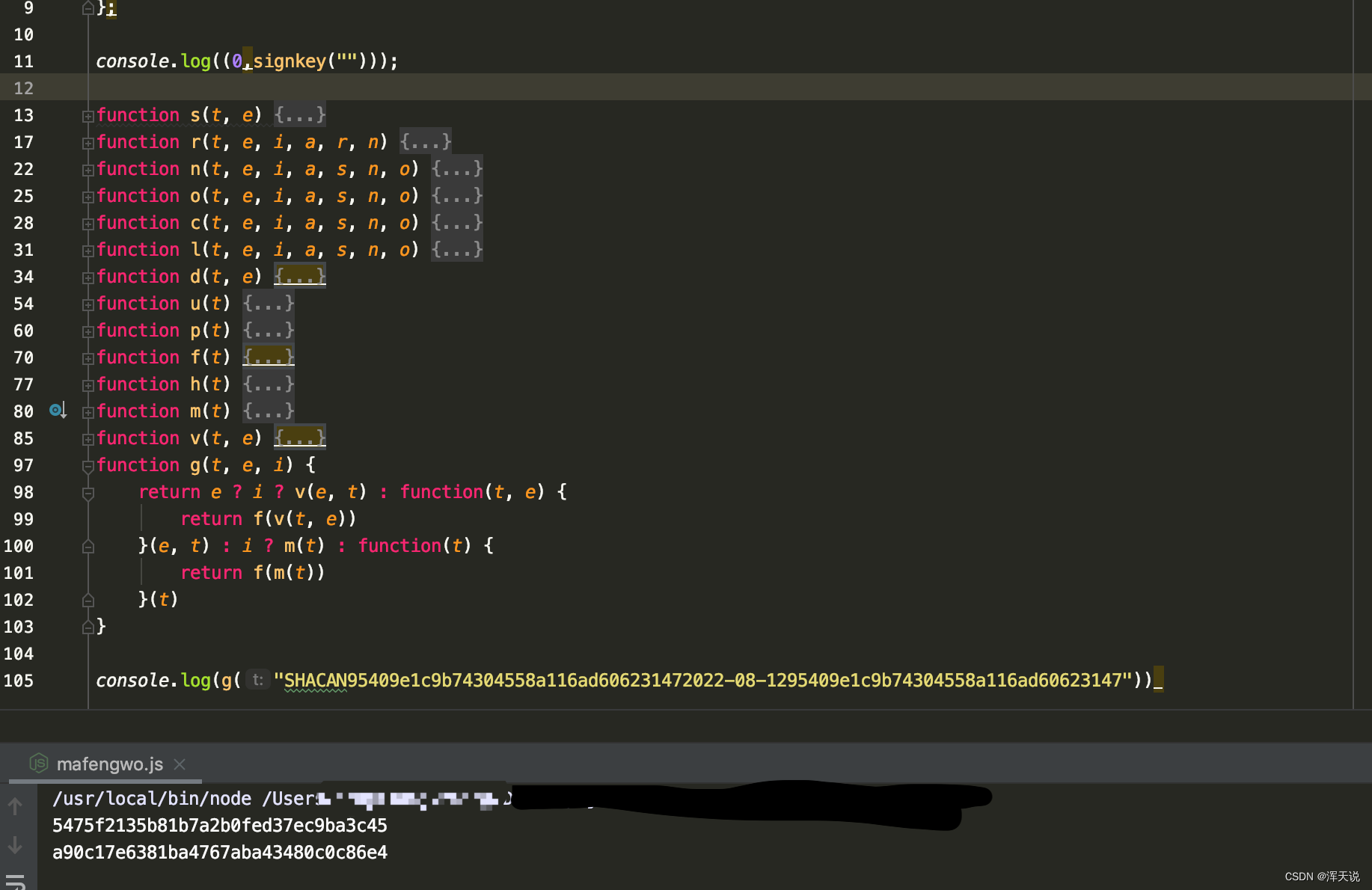Screen dimensions: 1372x890
Task: Expand folded function c gutter marker
Action: (x=88, y=224)
